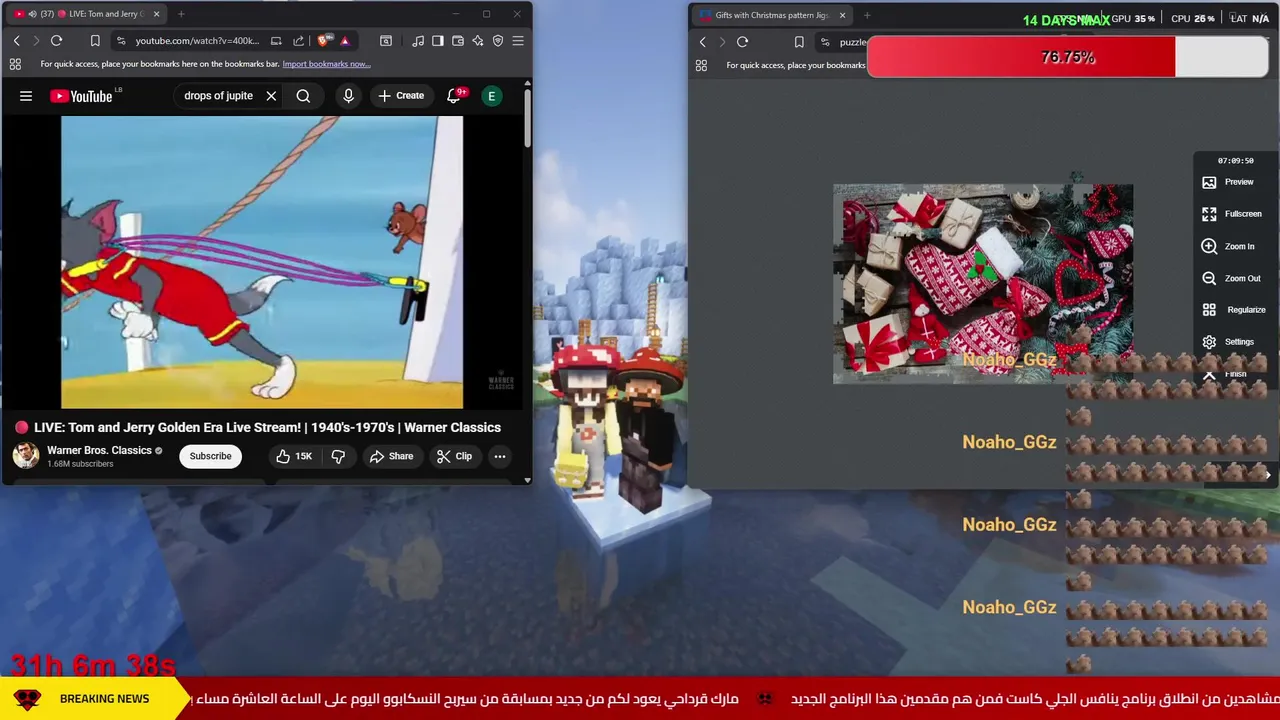Click the Christmas gifts puzzle image
Image resolution: width=1280 pixels, height=720 pixels.
[983, 284]
